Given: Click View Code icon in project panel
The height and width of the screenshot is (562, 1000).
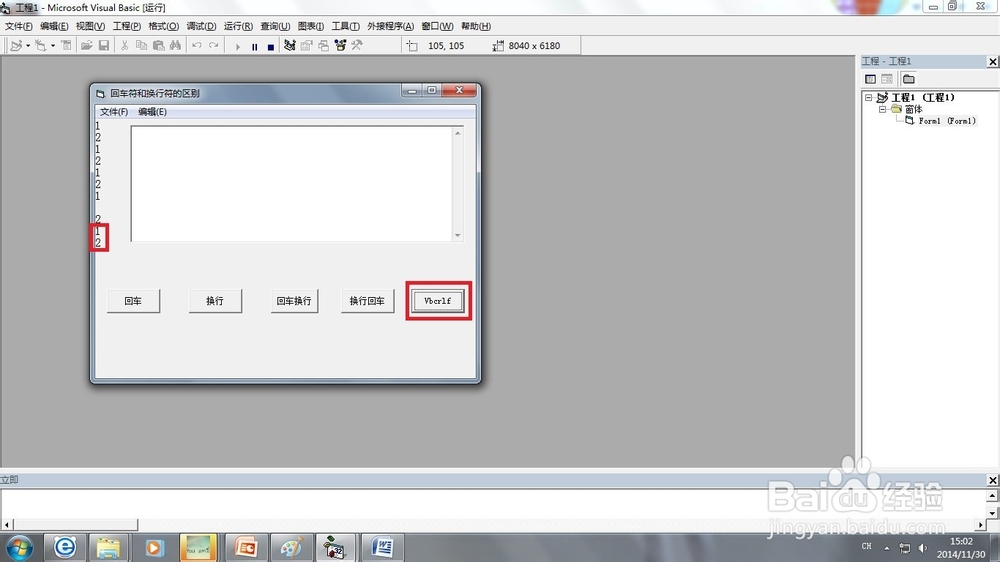Looking at the screenshot, I should pos(870,79).
